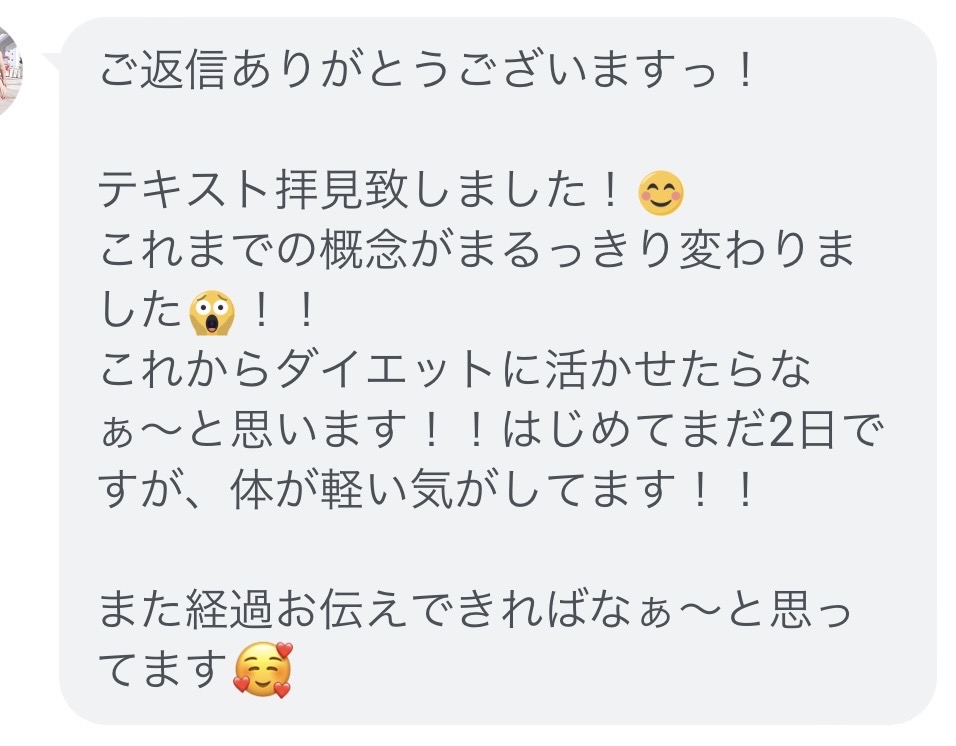Click the blushing smile emoji

(x=660, y=193)
